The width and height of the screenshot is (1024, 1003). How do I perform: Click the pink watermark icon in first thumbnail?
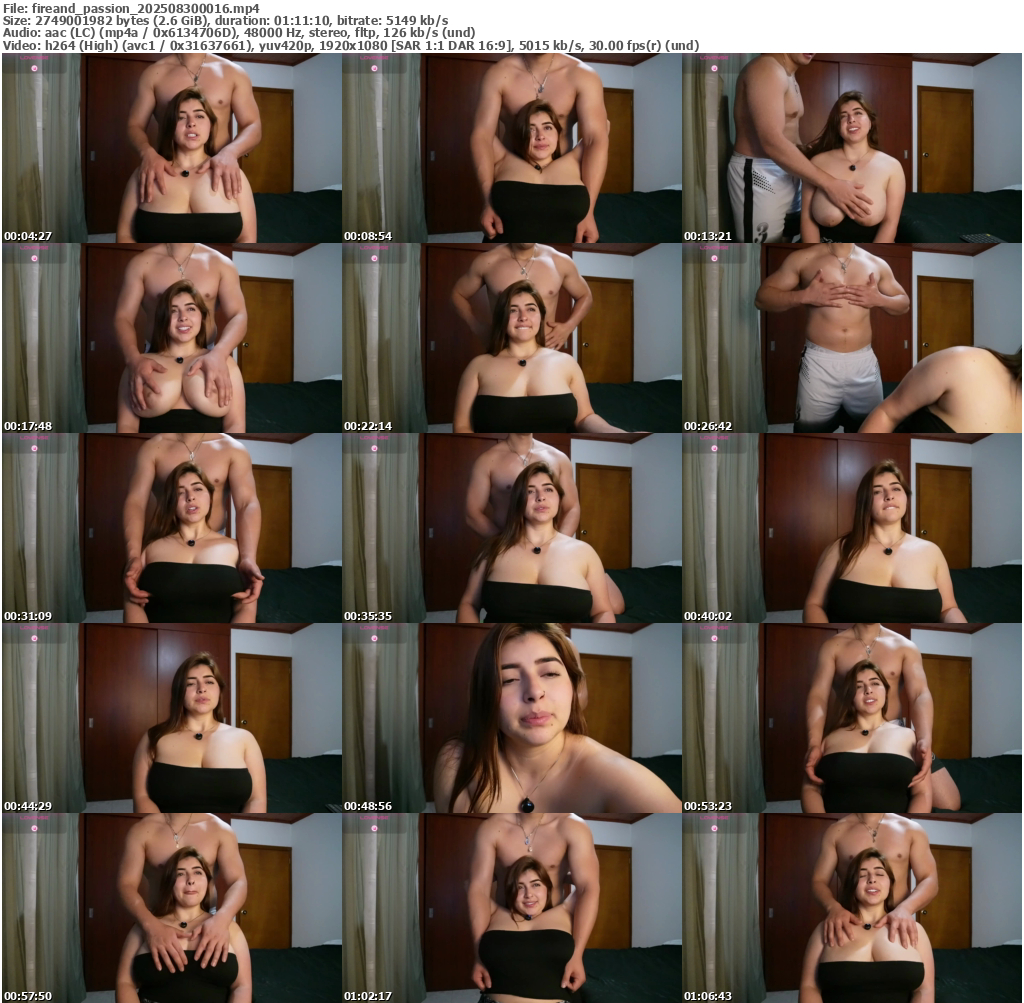point(33,67)
